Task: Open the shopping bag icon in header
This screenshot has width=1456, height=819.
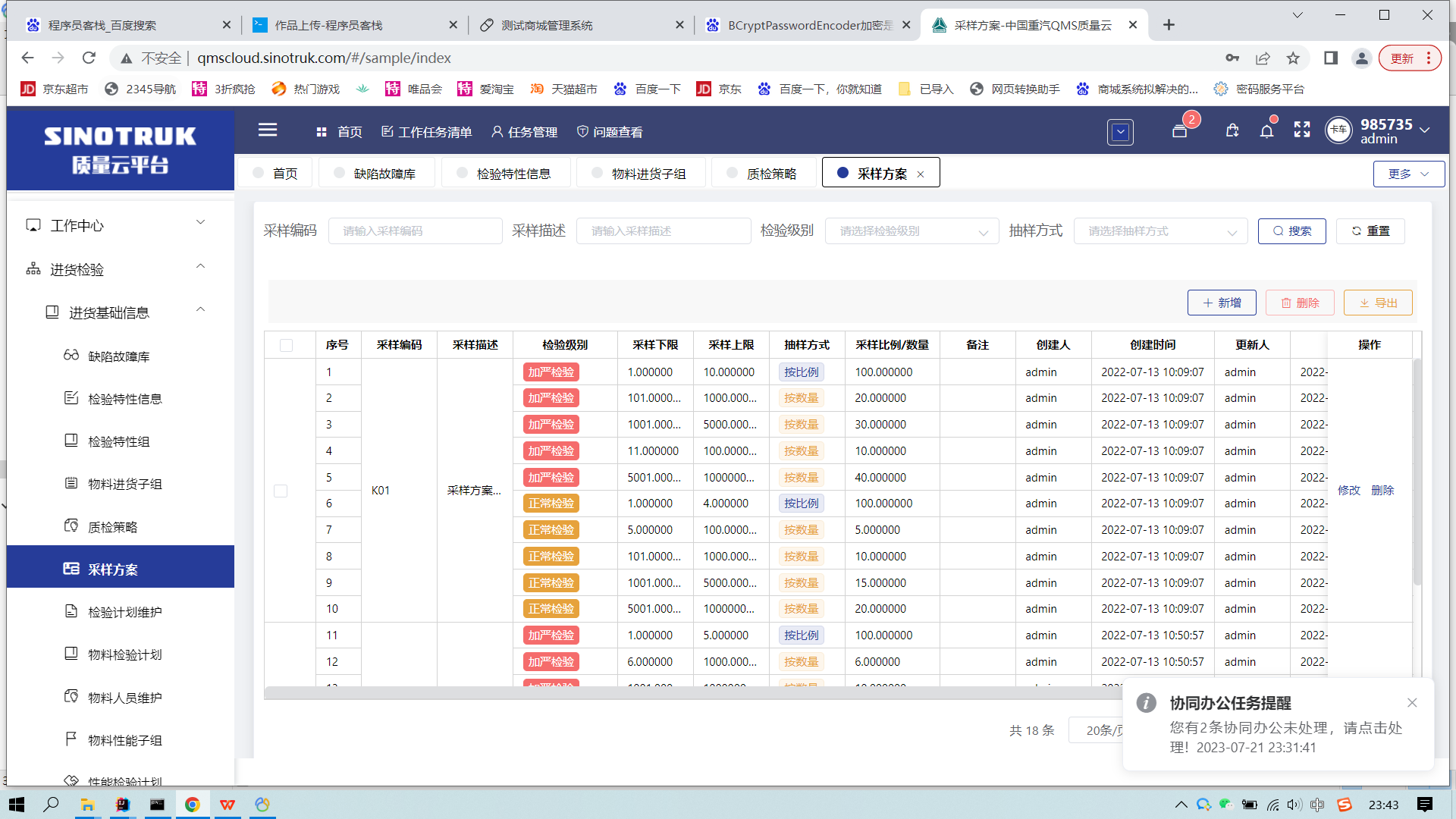Action: tap(1232, 130)
